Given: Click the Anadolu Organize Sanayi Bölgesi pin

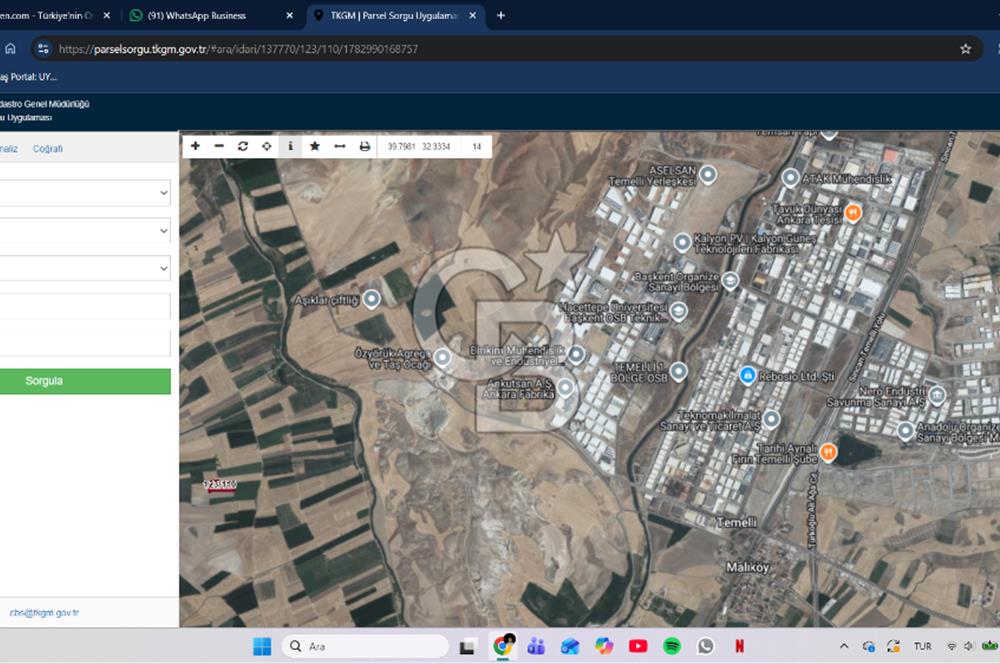Looking at the screenshot, I should coord(906,431).
